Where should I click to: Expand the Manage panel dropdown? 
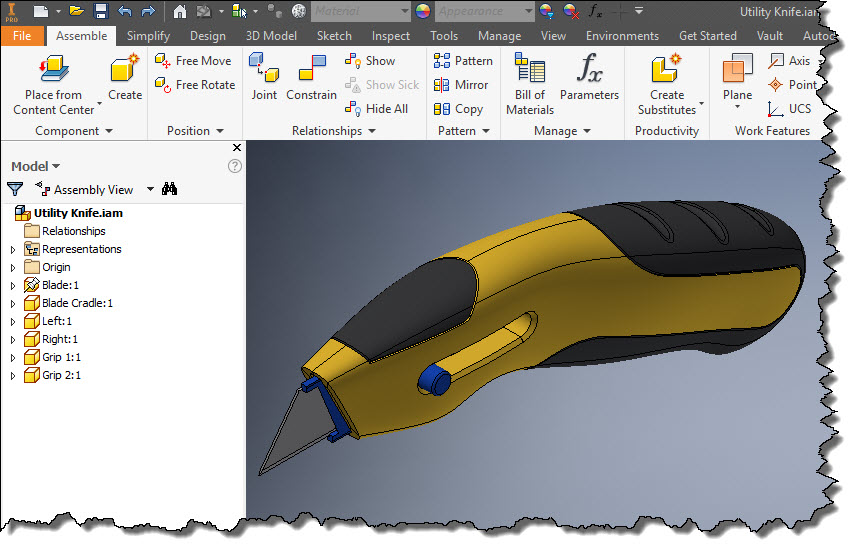click(587, 131)
